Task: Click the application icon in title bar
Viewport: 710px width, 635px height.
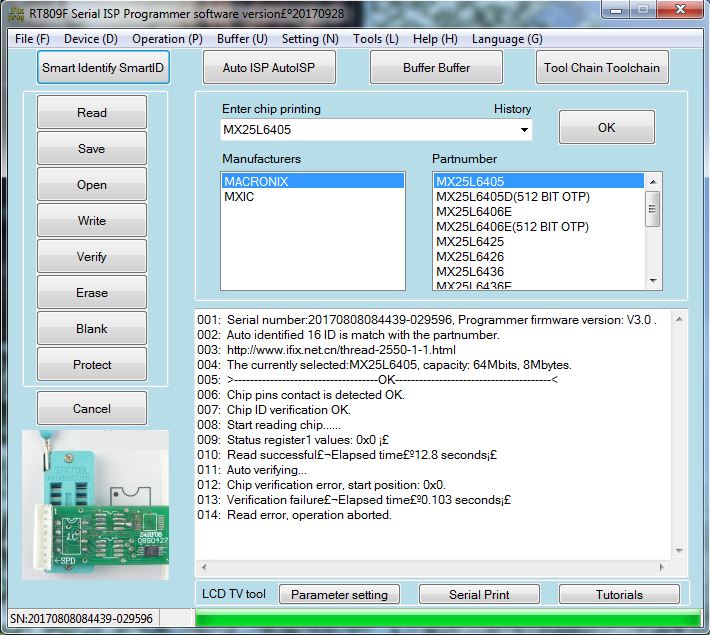Action: click(x=16, y=14)
